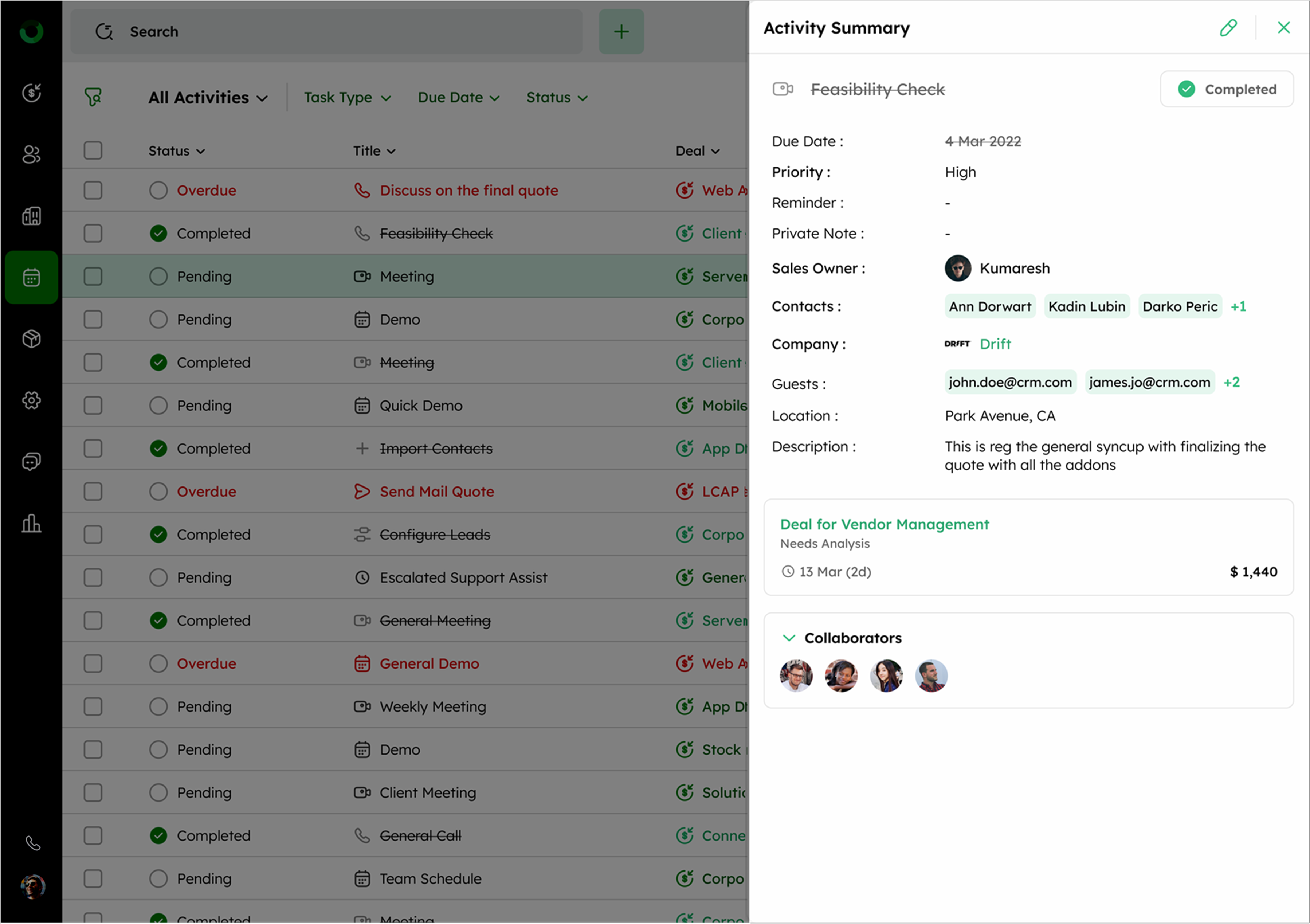1310x924 pixels.
Task: Open the chat messages icon in sidebar
Action: coord(31,462)
